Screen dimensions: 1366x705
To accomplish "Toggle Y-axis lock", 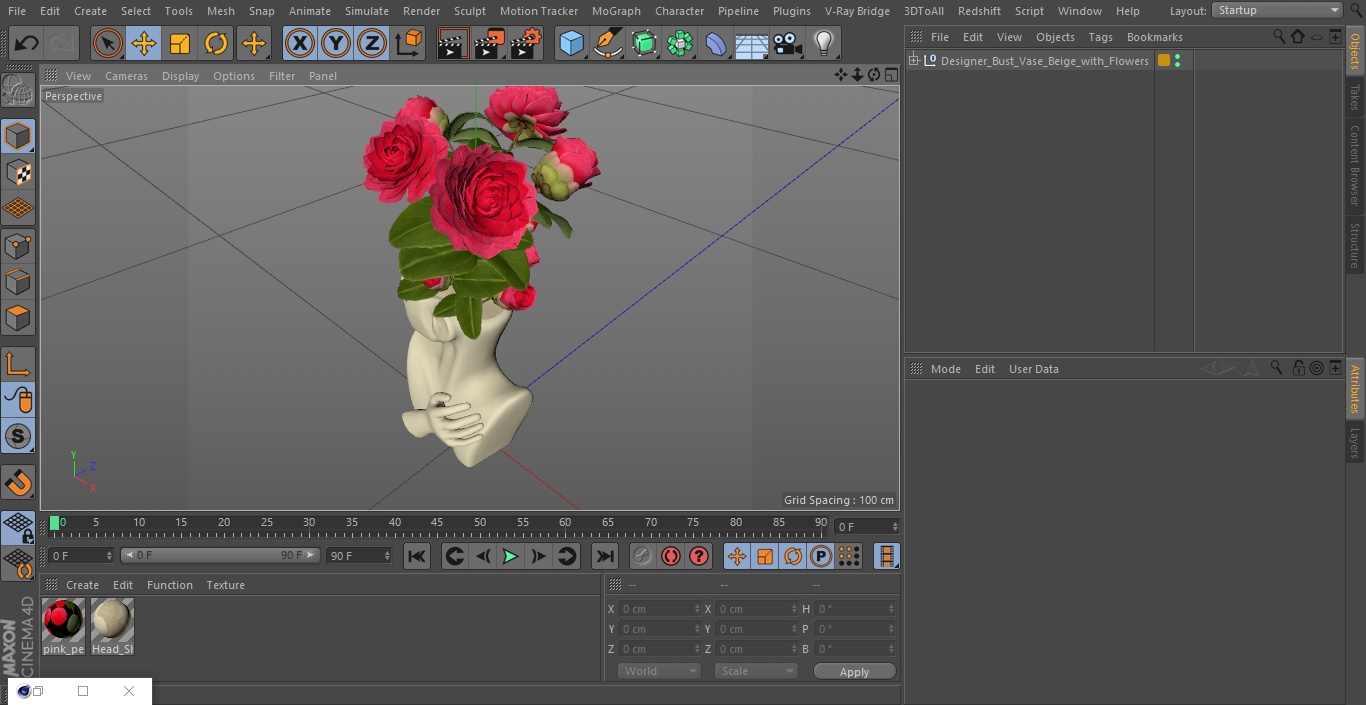I will click(335, 43).
